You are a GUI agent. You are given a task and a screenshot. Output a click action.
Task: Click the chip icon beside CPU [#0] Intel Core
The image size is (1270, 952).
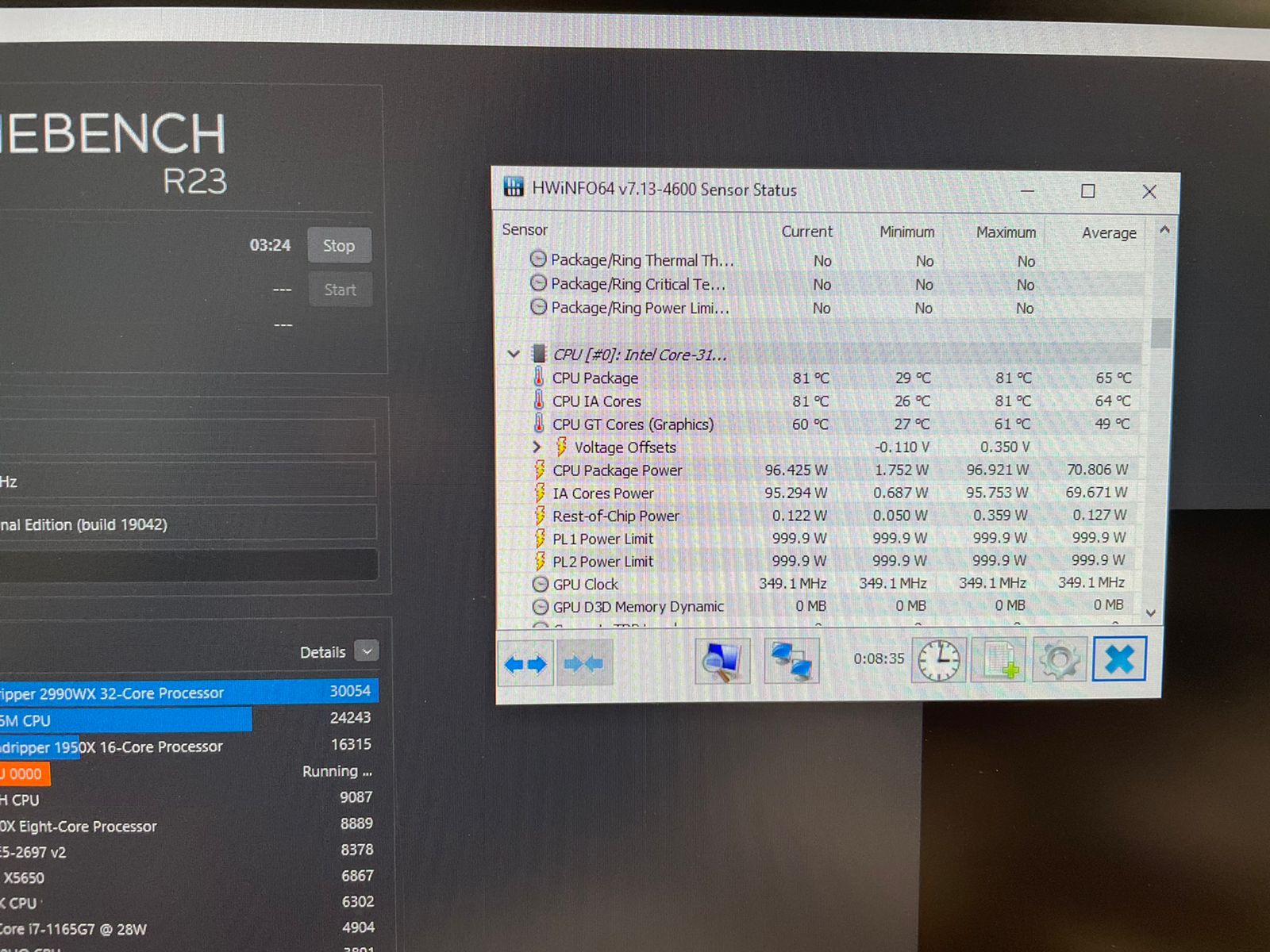pos(539,353)
